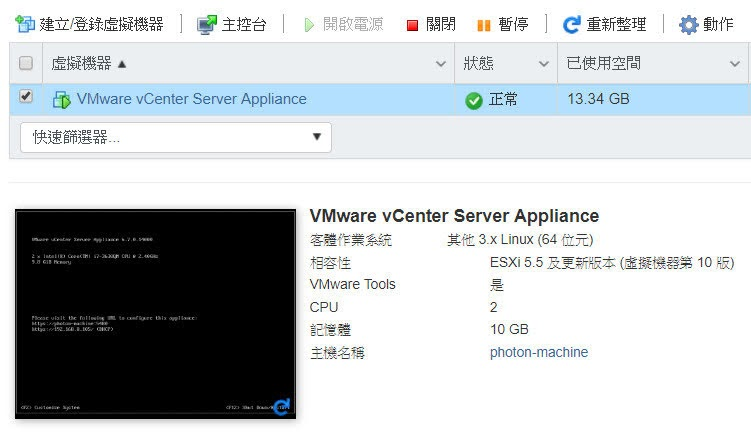751x440 pixels.
Task: Uncheck the VMware vCenter Server Appliance row checkbox
Action: point(26,96)
